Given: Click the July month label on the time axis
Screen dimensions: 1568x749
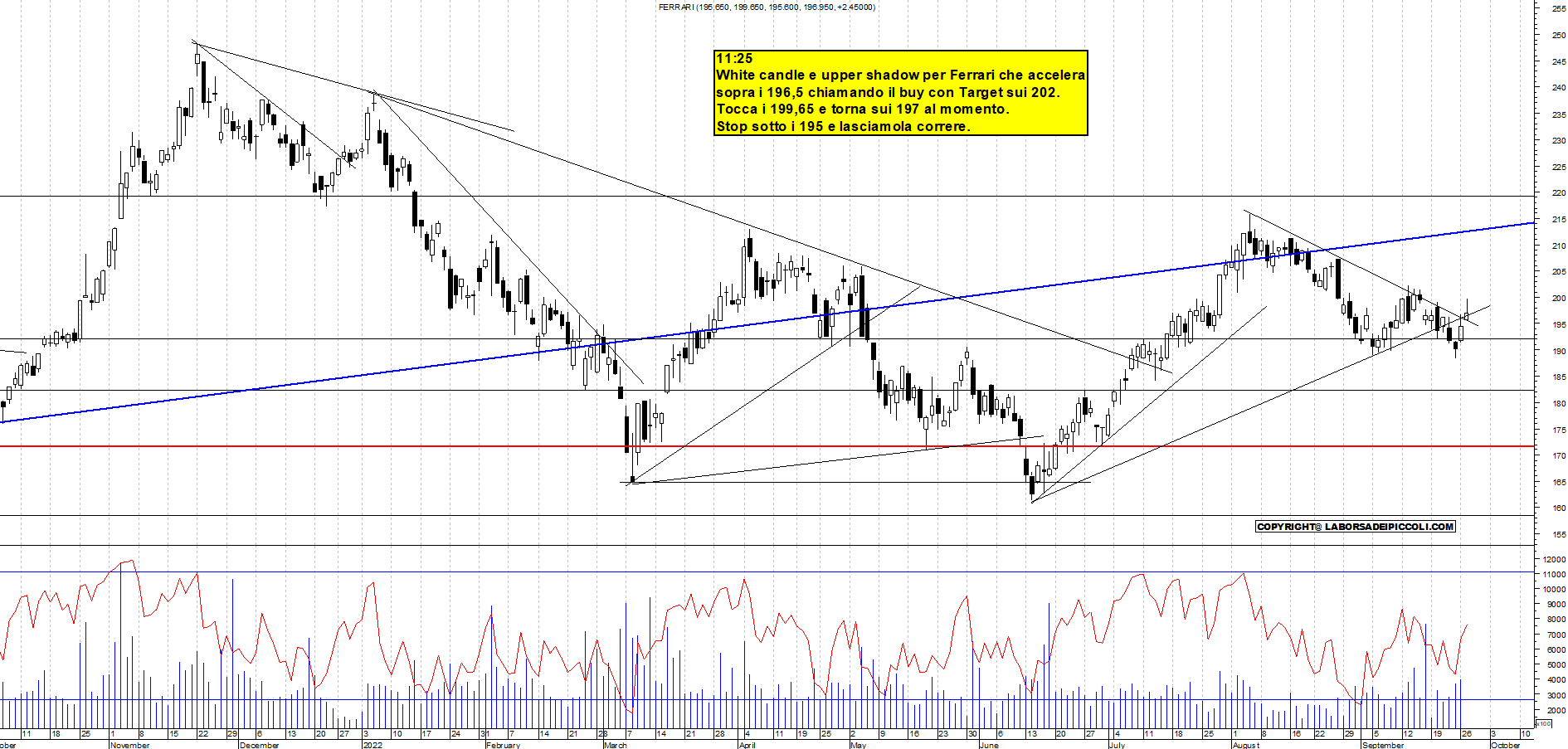Looking at the screenshot, I should point(1118,745).
